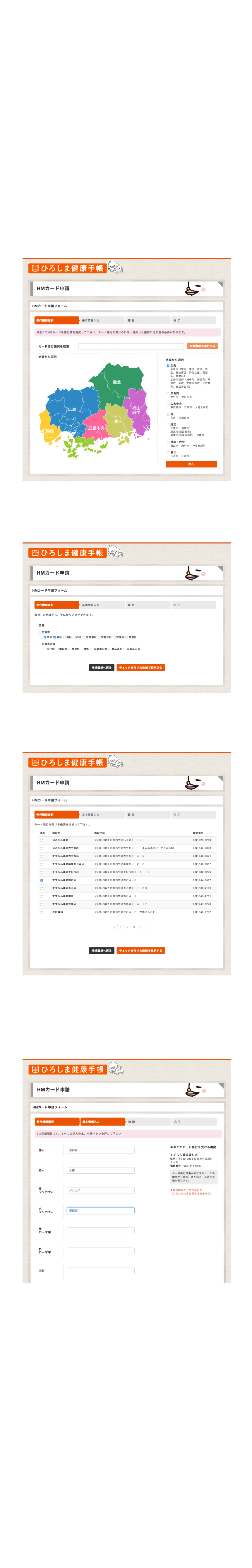Click phone number 082-545-7767
This screenshot has width=252, height=1568.
[202, 912]
